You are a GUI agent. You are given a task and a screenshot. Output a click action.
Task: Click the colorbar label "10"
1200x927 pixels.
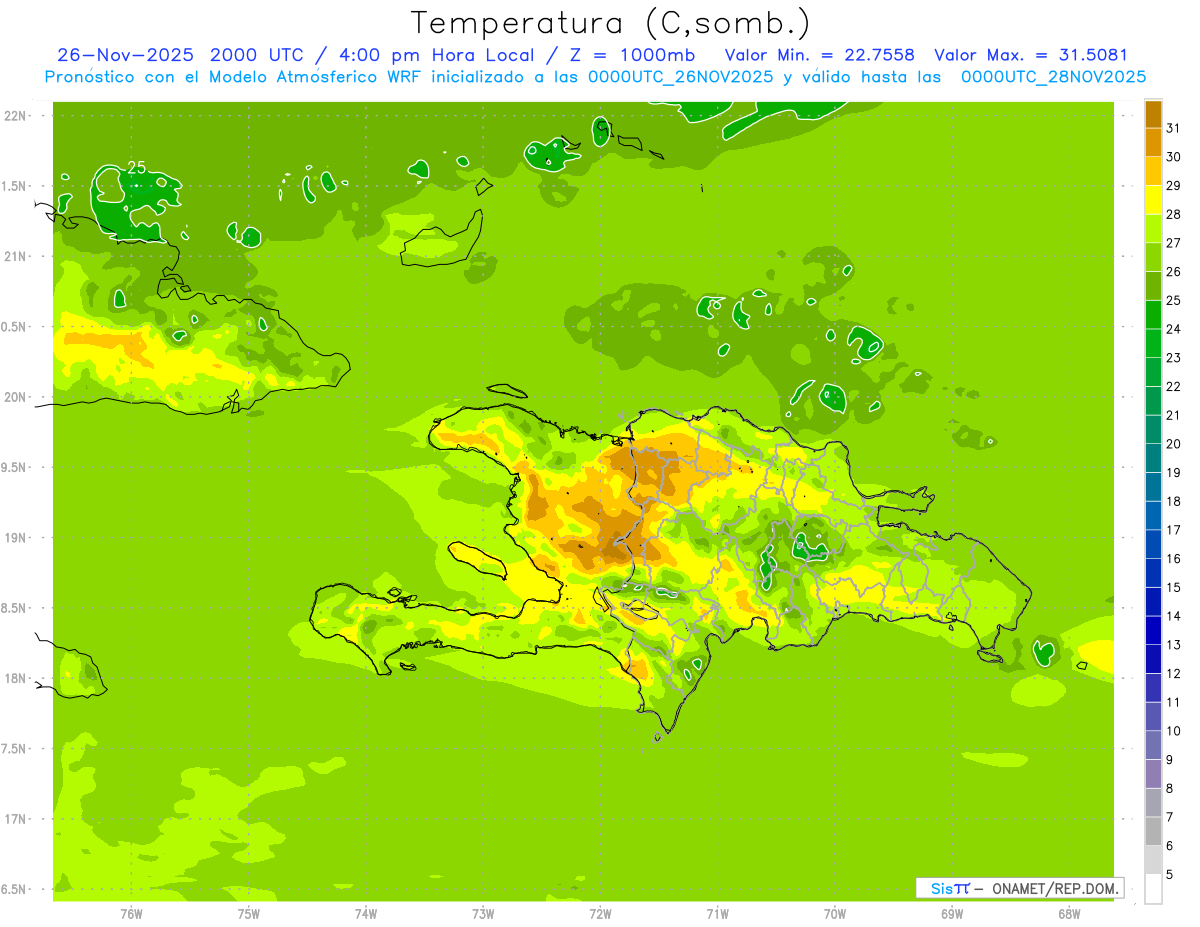pyautogui.click(x=1174, y=731)
